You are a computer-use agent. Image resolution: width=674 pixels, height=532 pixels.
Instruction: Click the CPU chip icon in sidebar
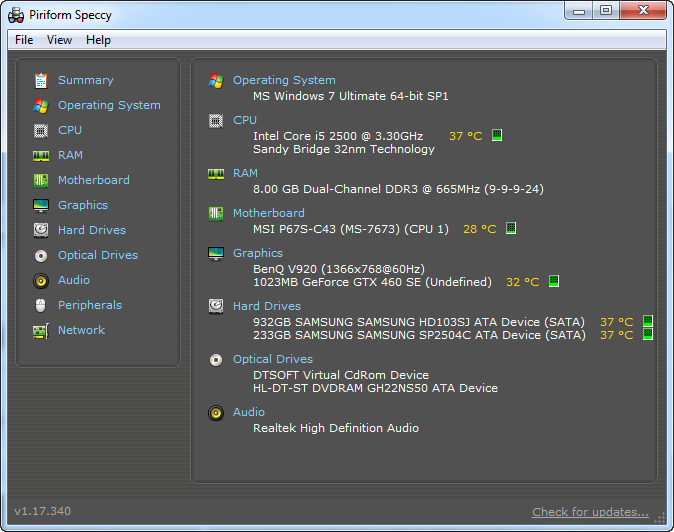41,130
